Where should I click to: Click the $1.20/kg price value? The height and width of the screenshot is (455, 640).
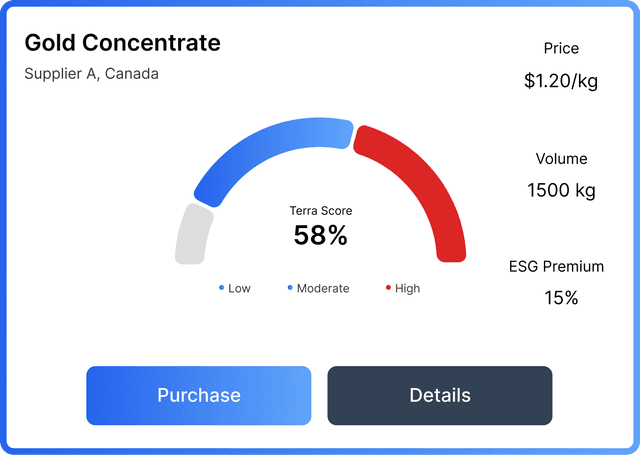coord(561,81)
